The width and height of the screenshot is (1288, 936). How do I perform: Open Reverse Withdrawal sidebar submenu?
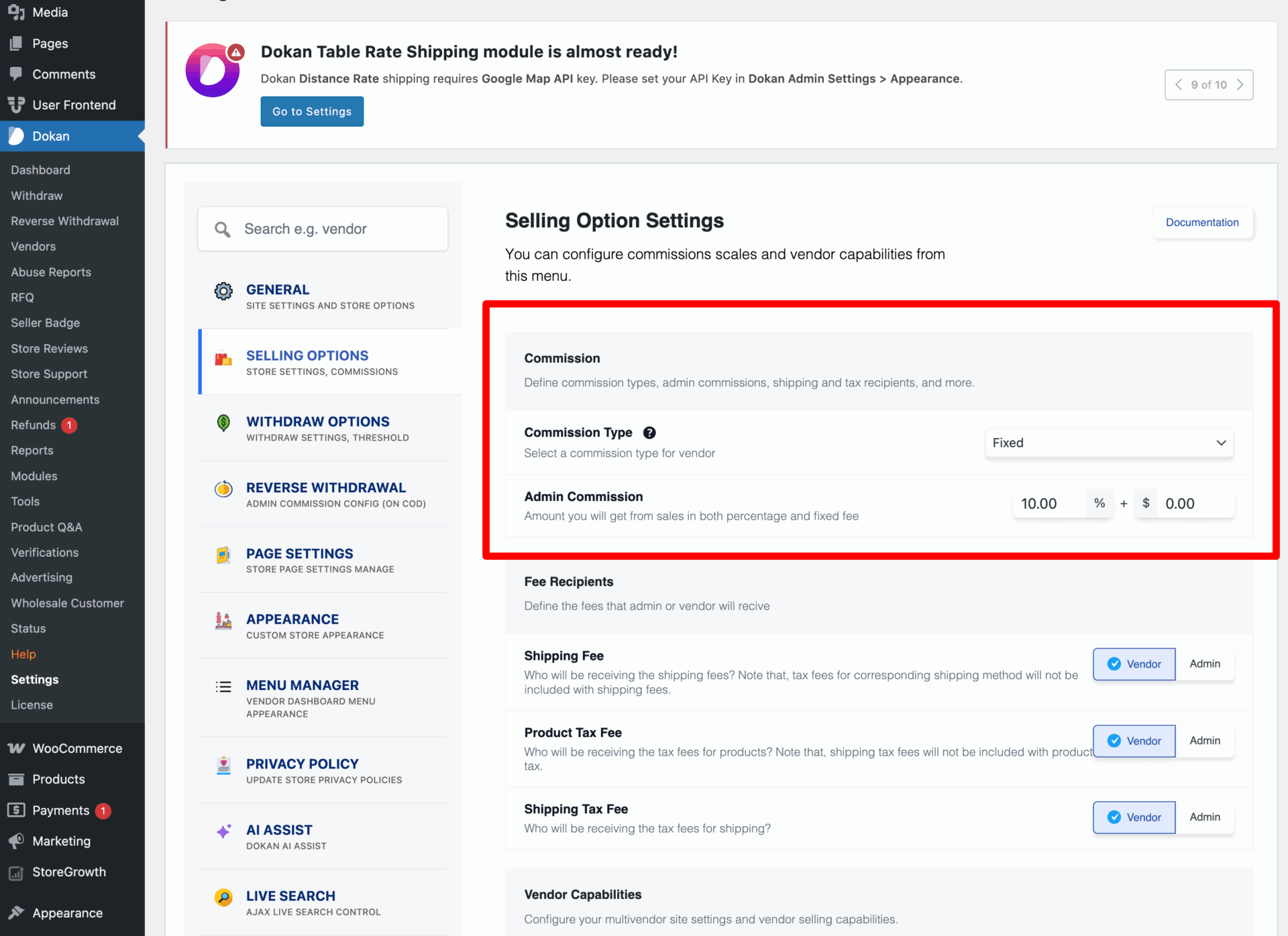click(x=65, y=221)
